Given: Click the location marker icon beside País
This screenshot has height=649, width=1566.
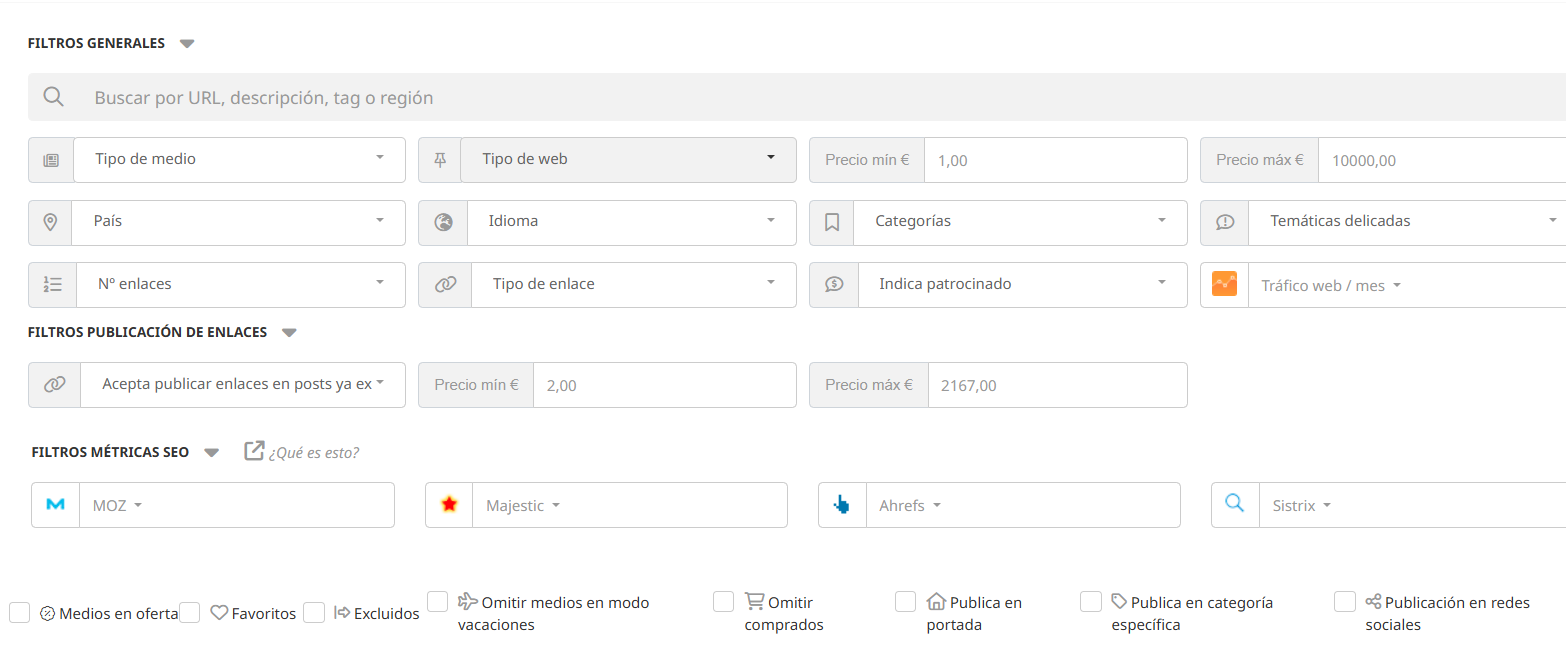Looking at the screenshot, I should [x=52, y=222].
